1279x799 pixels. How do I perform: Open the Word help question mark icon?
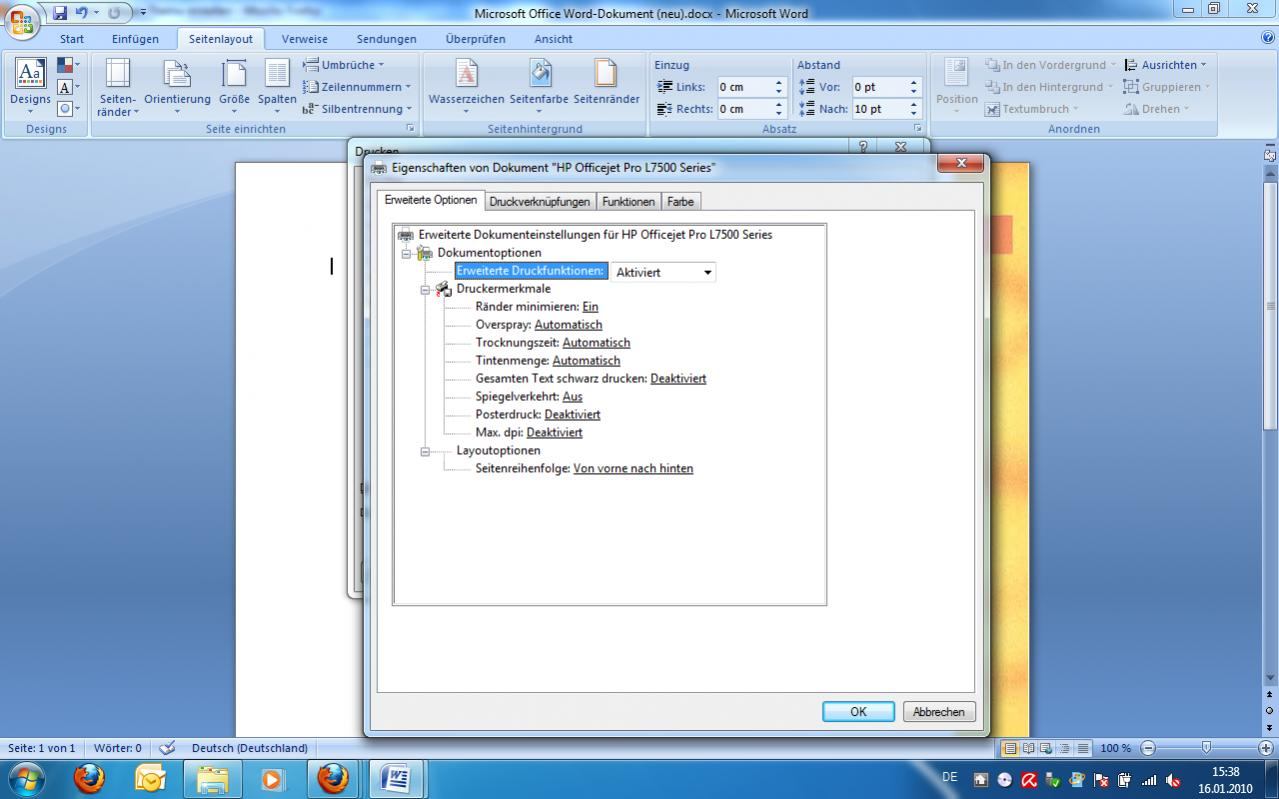tap(1268, 38)
